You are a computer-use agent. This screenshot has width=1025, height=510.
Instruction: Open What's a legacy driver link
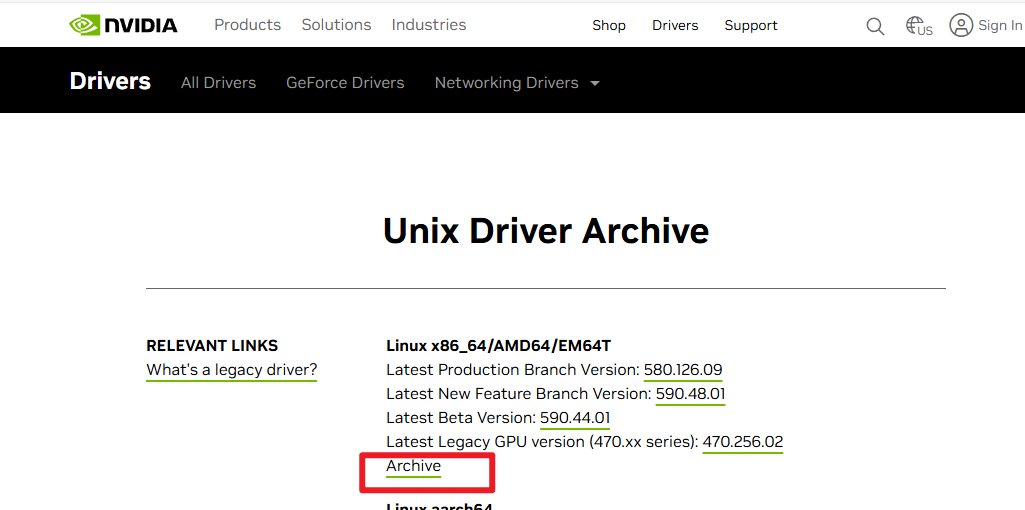point(231,370)
